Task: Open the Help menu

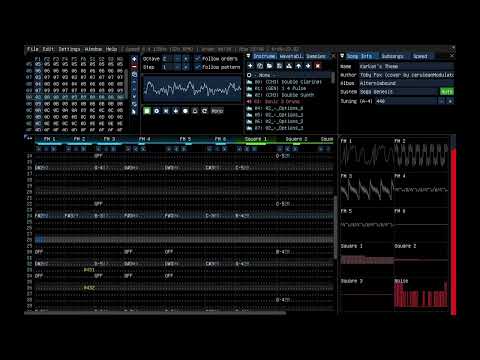Action: click(111, 49)
